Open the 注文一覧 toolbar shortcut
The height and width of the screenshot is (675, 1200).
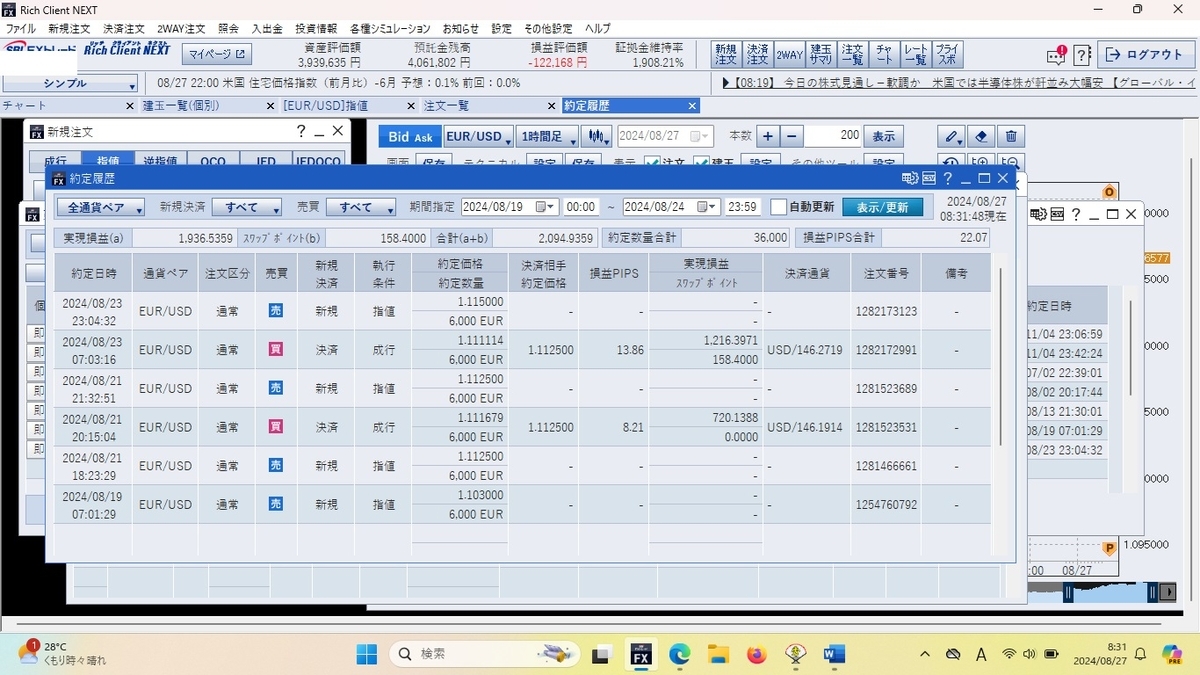[x=852, y=54]
